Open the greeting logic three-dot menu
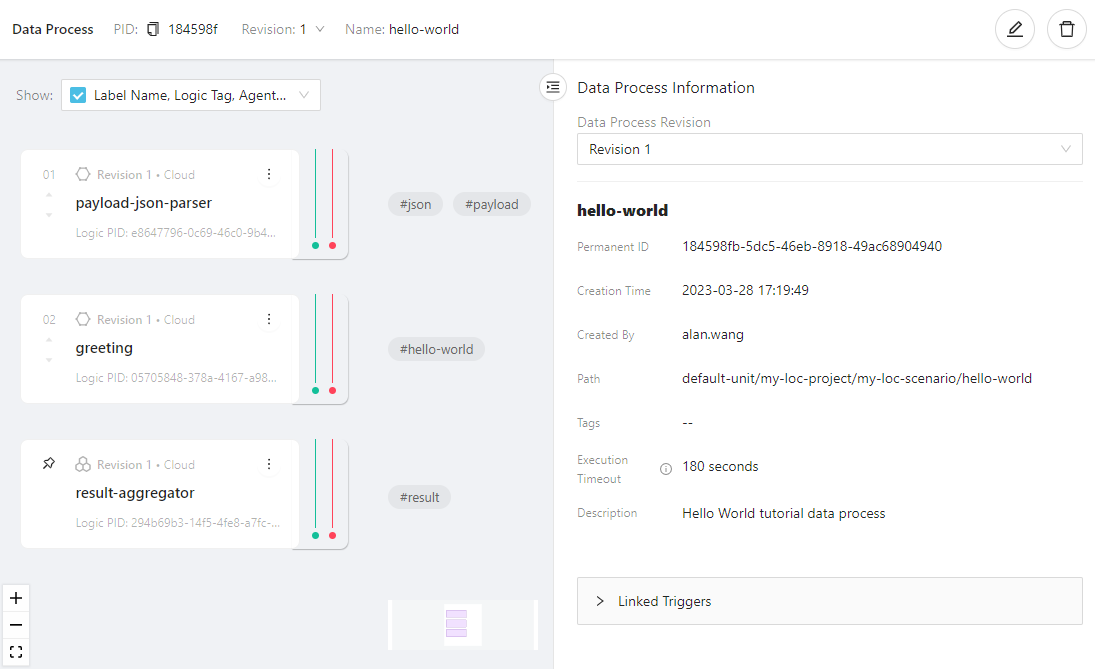The width and height of the screenshot is (1098, 669). (268, 319)
